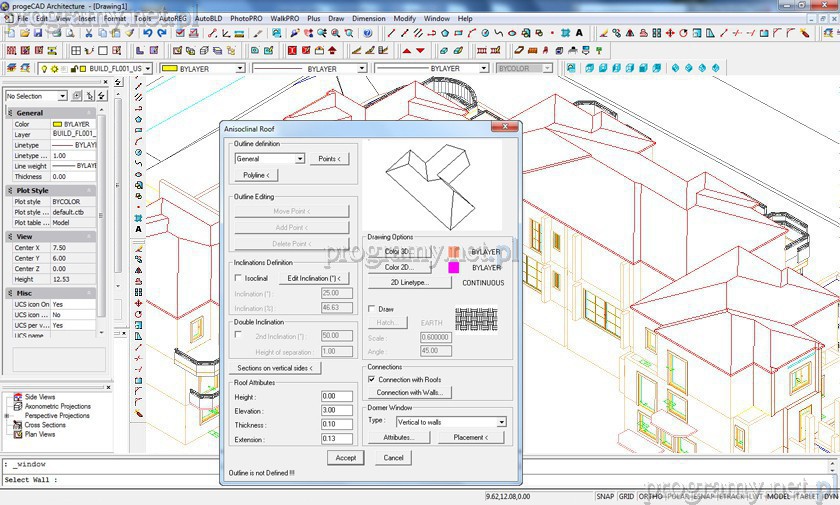The image size is (840, 505).
Task: Click the Accept button
Action: pyautogui.click(x=345, y=458)
